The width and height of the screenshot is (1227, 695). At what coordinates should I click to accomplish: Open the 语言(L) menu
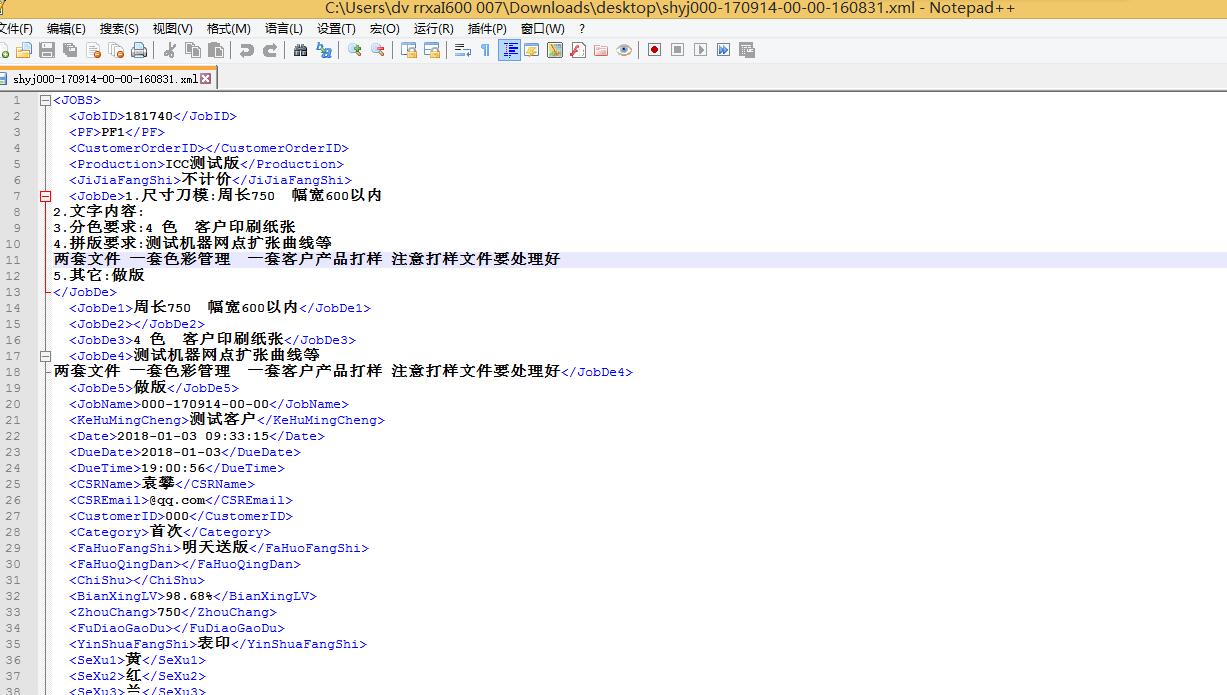(283, 28)
